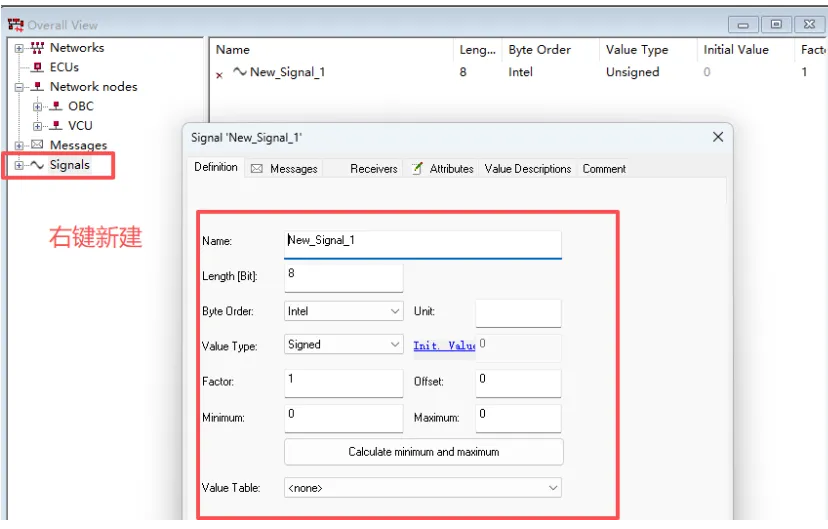Click the signal Name input field
The width and height of the screenshot is (828, 529).
(x=422, y=241)
